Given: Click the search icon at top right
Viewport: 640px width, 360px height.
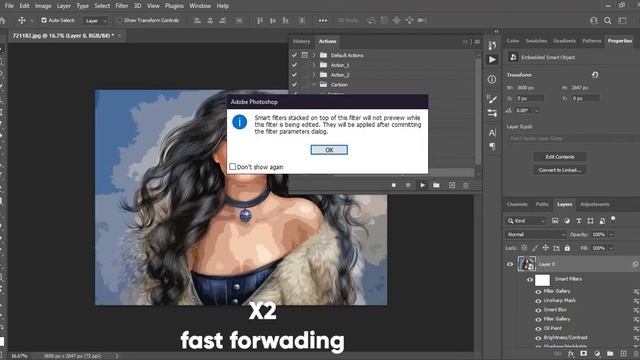Looking at the screenshot, I should pyautogui.click(x=607, y=20).
